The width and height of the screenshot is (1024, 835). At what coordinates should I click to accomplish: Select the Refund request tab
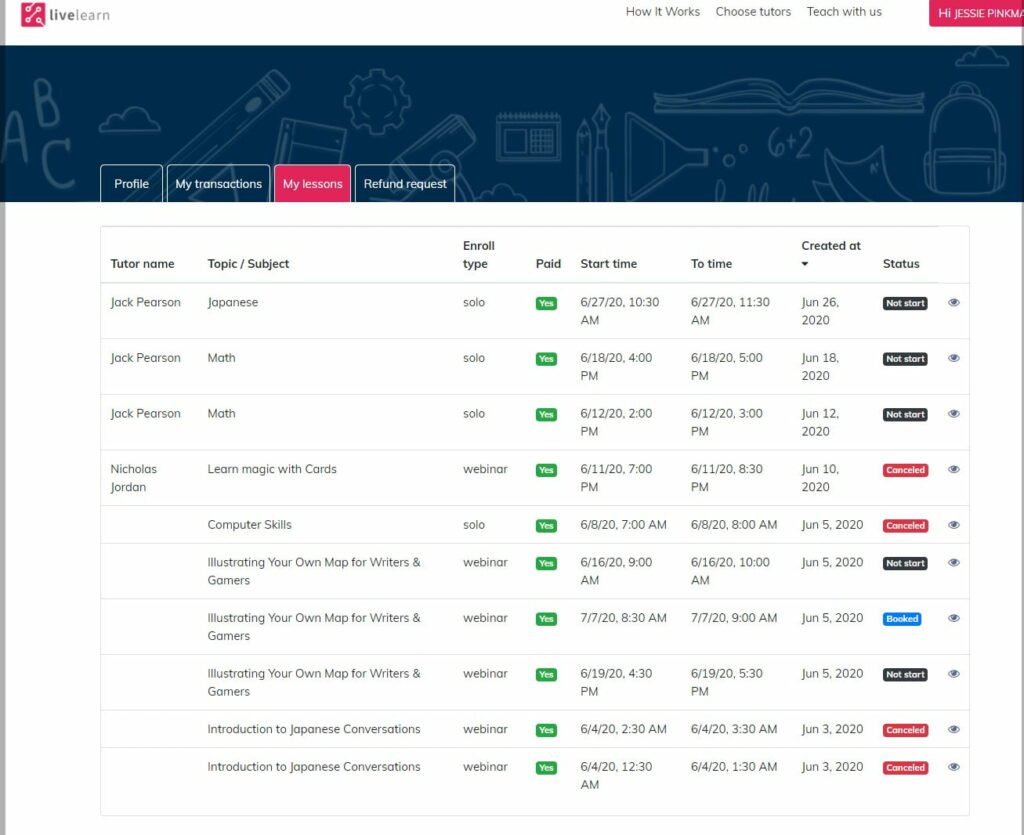[405, 184]
